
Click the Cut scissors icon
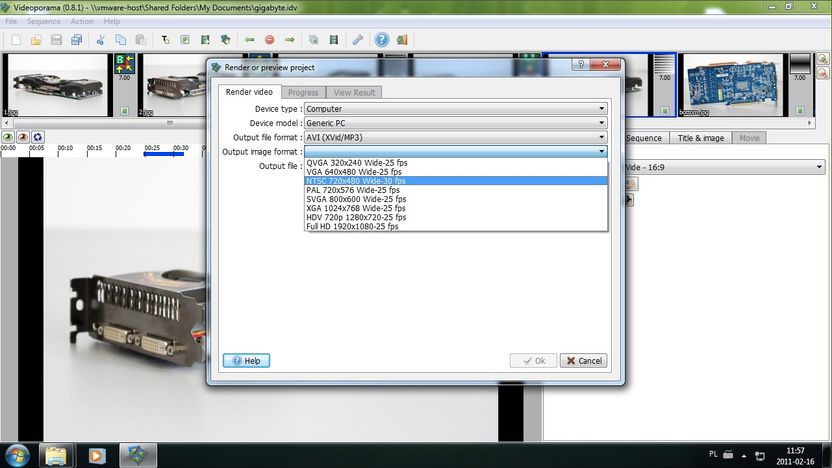100,40
